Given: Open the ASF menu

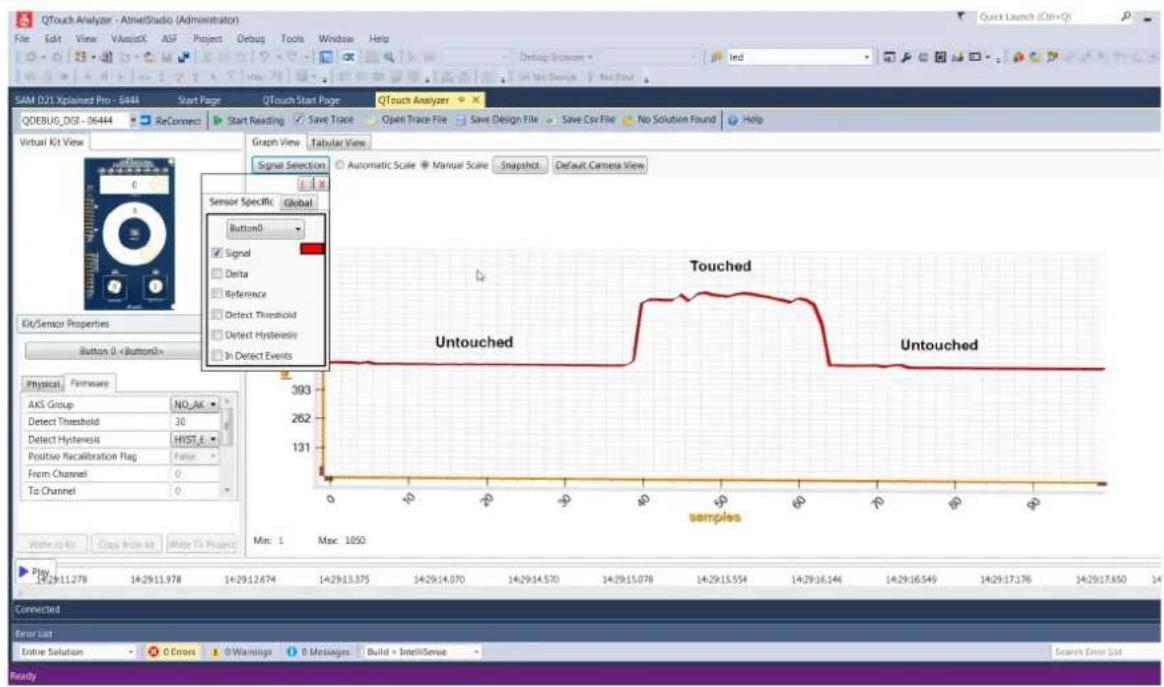Looking at the screenshot, I should tap(169, 39).
